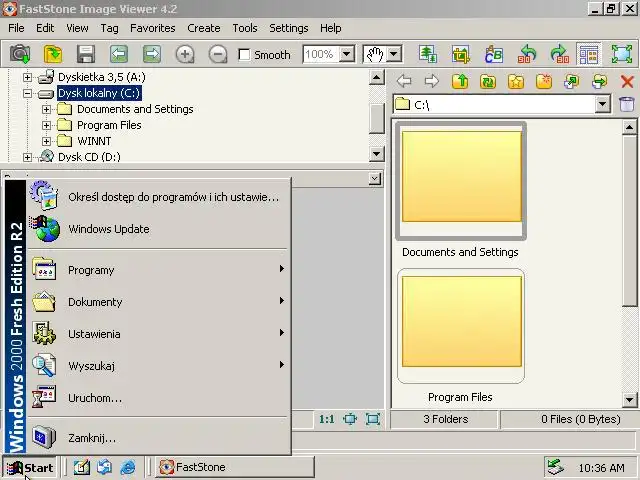Expand Program Files tree node

coord(46,125)
